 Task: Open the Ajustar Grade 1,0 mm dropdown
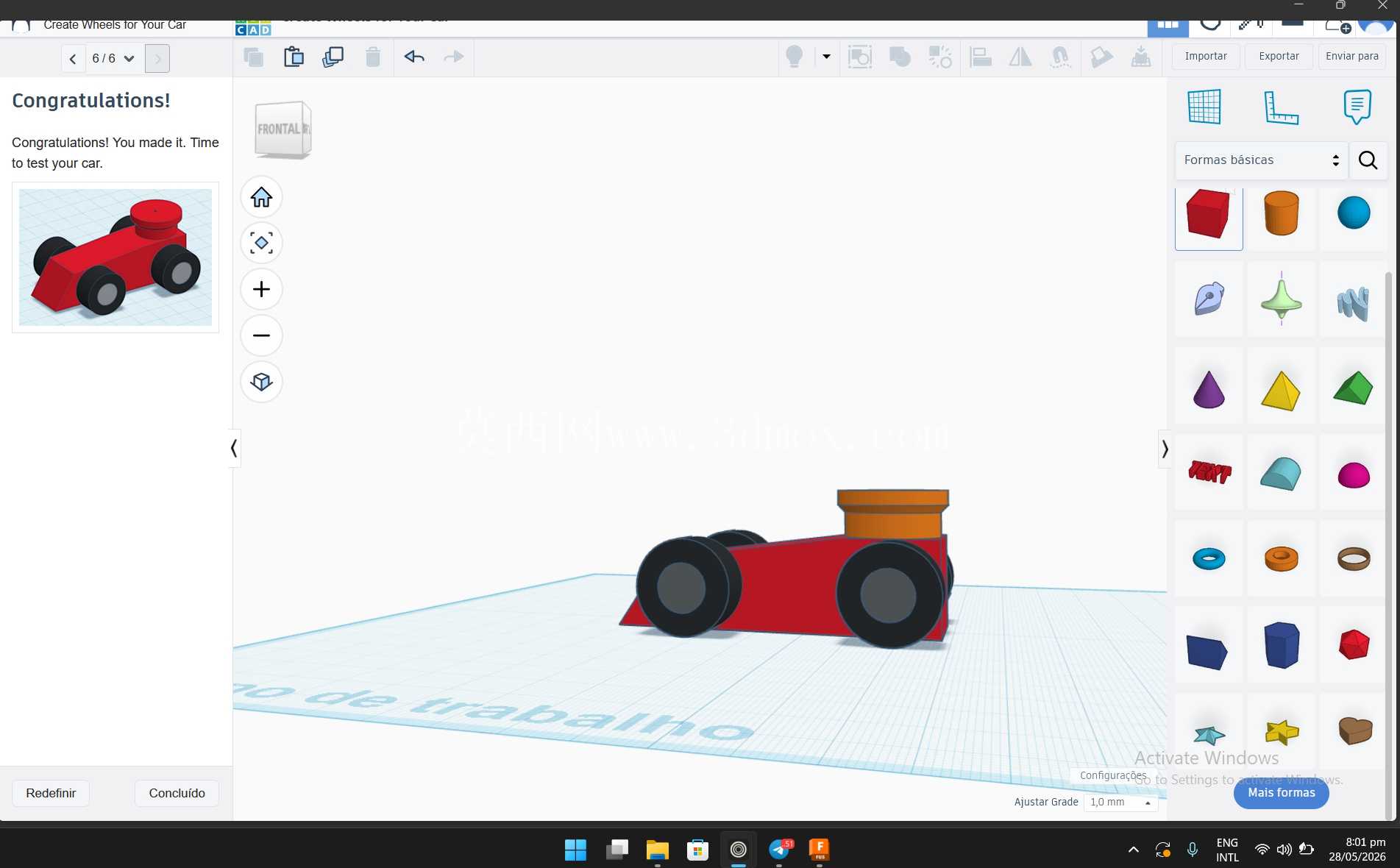[x=1120, y=803]
